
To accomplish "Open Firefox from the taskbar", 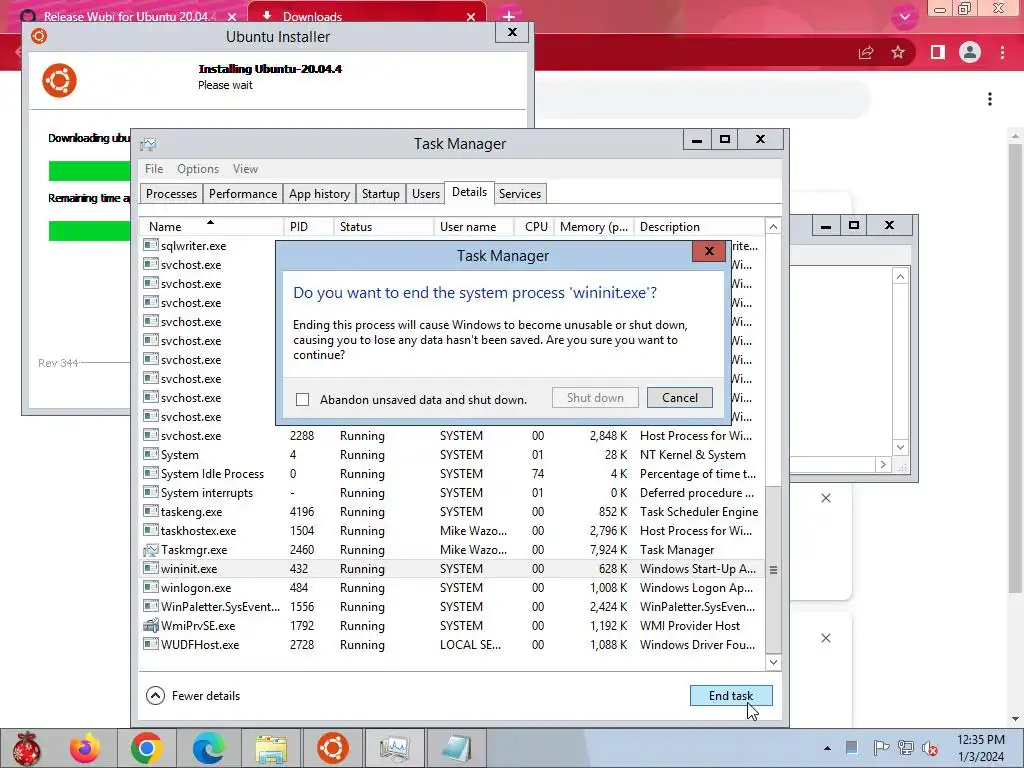I will [86, 748].
